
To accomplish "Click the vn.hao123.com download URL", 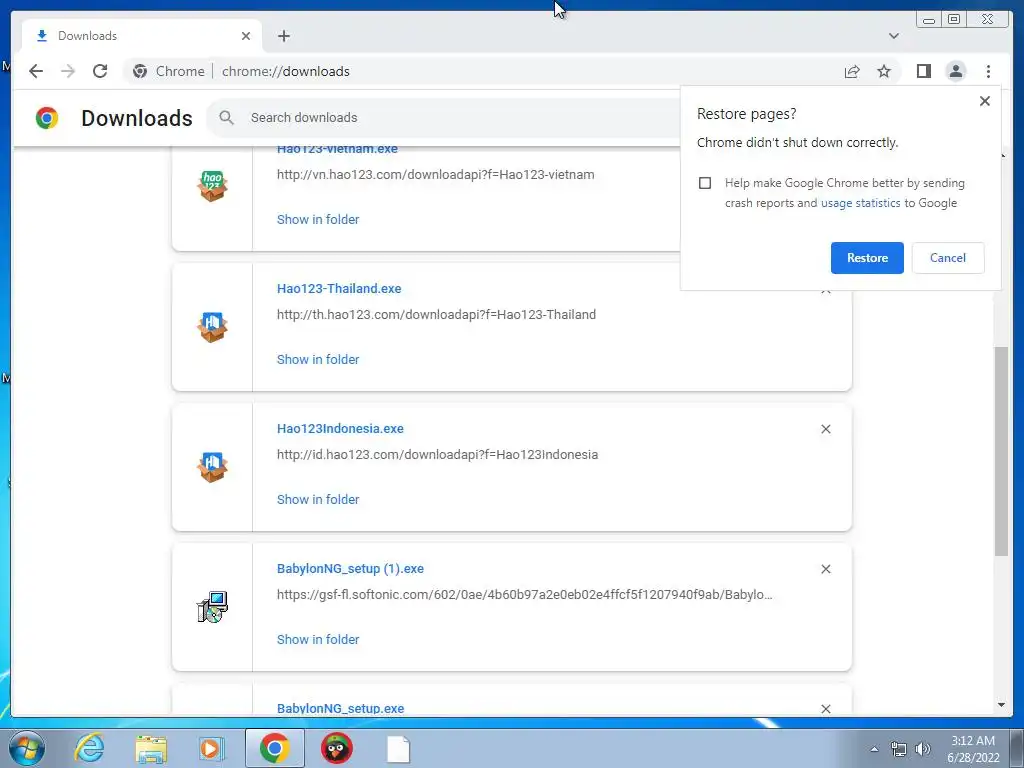I will click(436, 174).
